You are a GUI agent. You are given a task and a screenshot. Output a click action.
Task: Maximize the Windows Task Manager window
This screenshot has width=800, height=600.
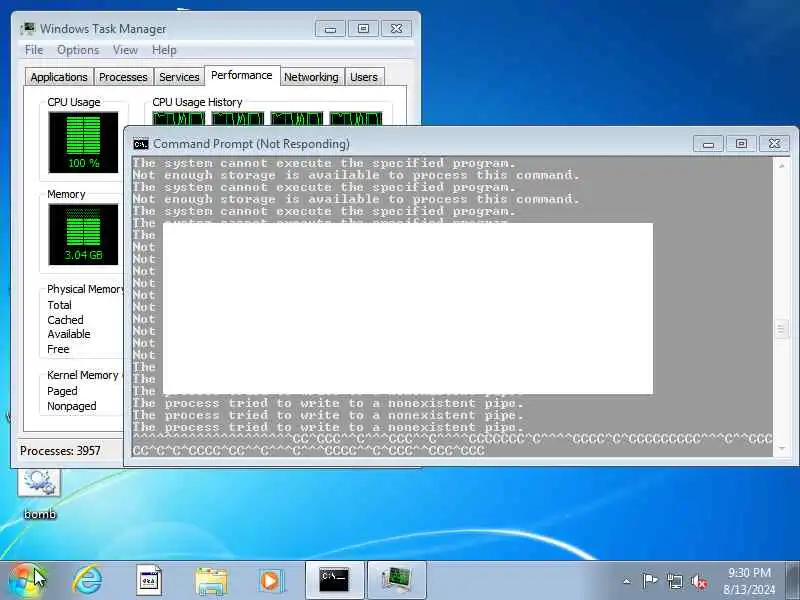click(x=363, y=29)
